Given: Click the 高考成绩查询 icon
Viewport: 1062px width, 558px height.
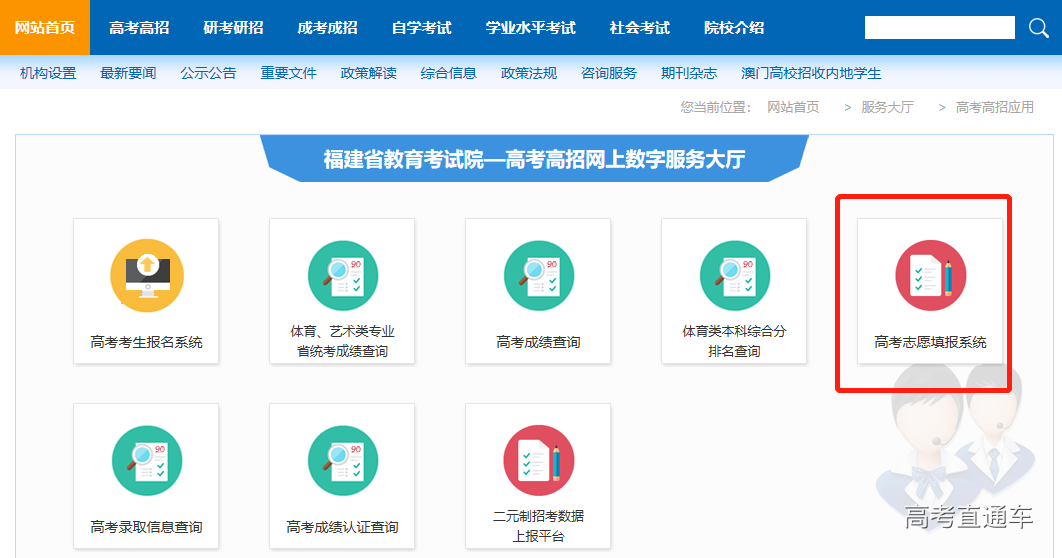Looking at the screenshot, I should [539, 275].
